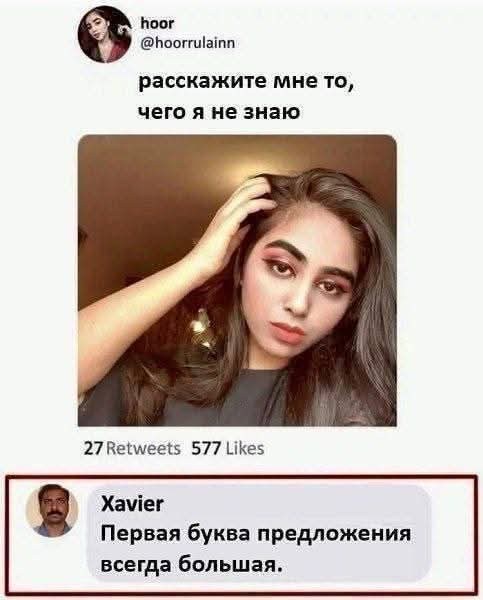Open the attached tweet photo
Image resolution: width=483 pixels, height=600 pixels.
[237, 280]
